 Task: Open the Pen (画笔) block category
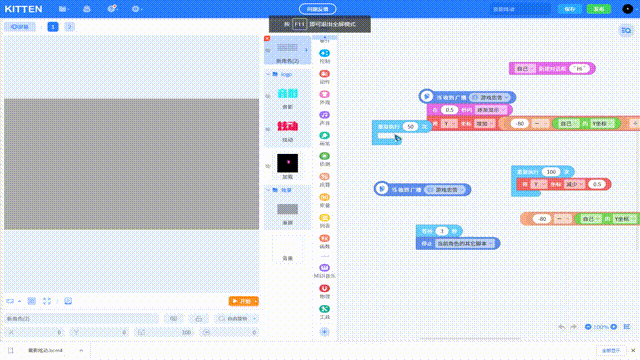(x=324, y=138)
